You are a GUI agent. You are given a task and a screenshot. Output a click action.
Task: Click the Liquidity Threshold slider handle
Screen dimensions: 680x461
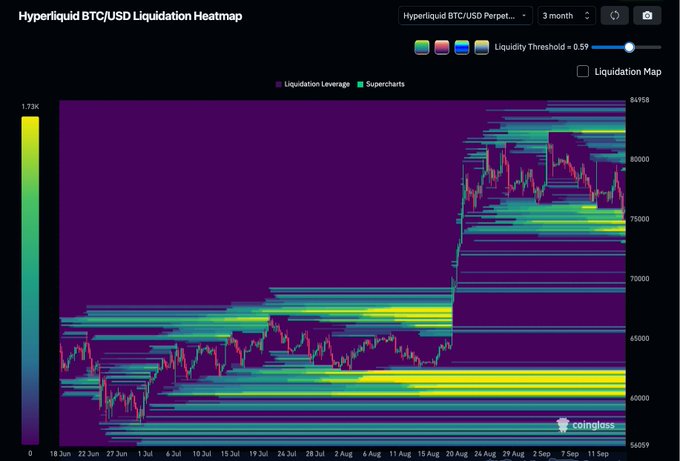629,47
